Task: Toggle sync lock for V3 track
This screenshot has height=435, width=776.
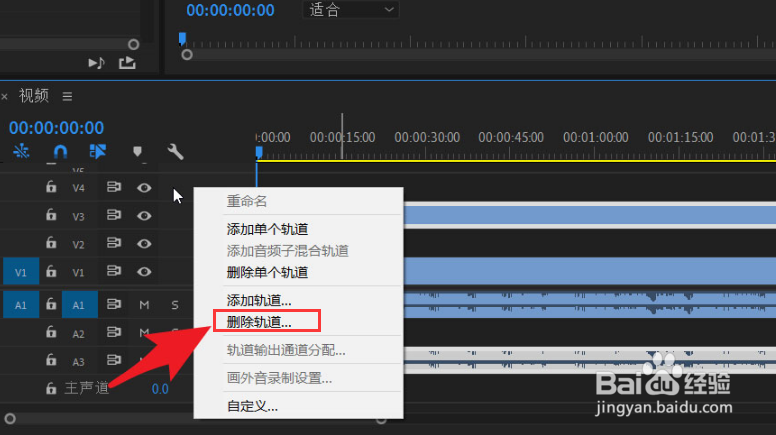Action: point(114,215)
